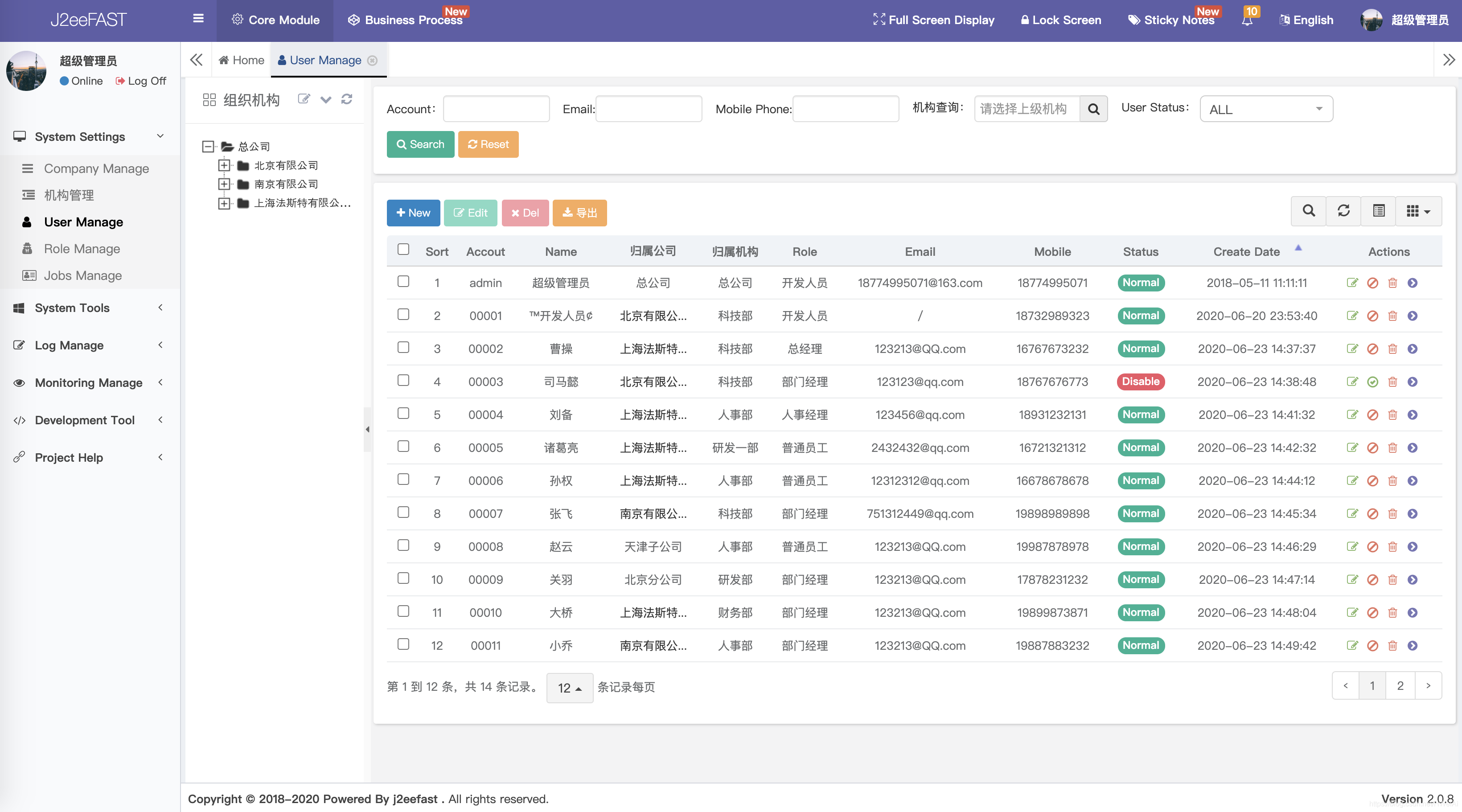The height and width of the screenshot is (812, 1462).
Task: Open more actions arrow for 小乔 row
Action: pos(1413,645)
